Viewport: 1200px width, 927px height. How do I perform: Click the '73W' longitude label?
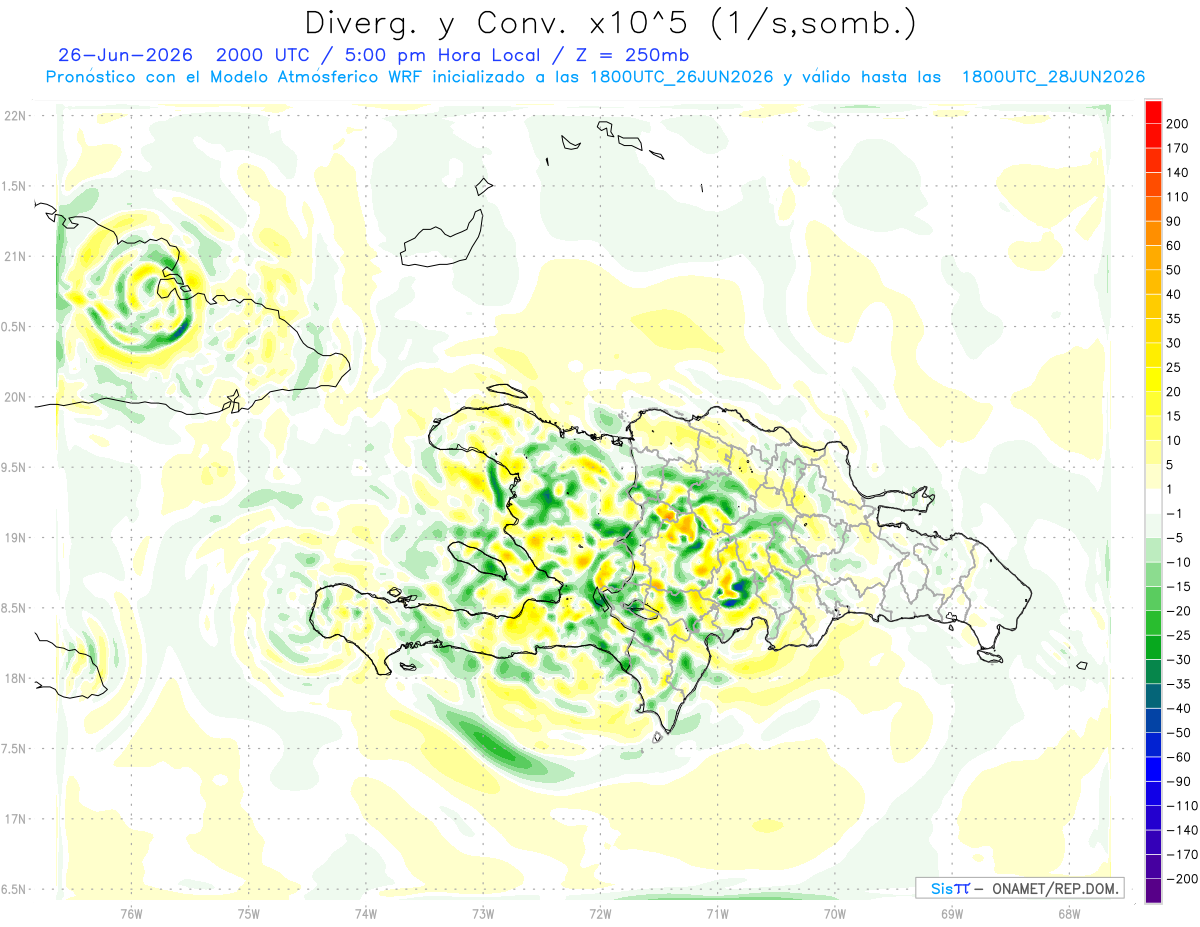click(x=483, y=914)
